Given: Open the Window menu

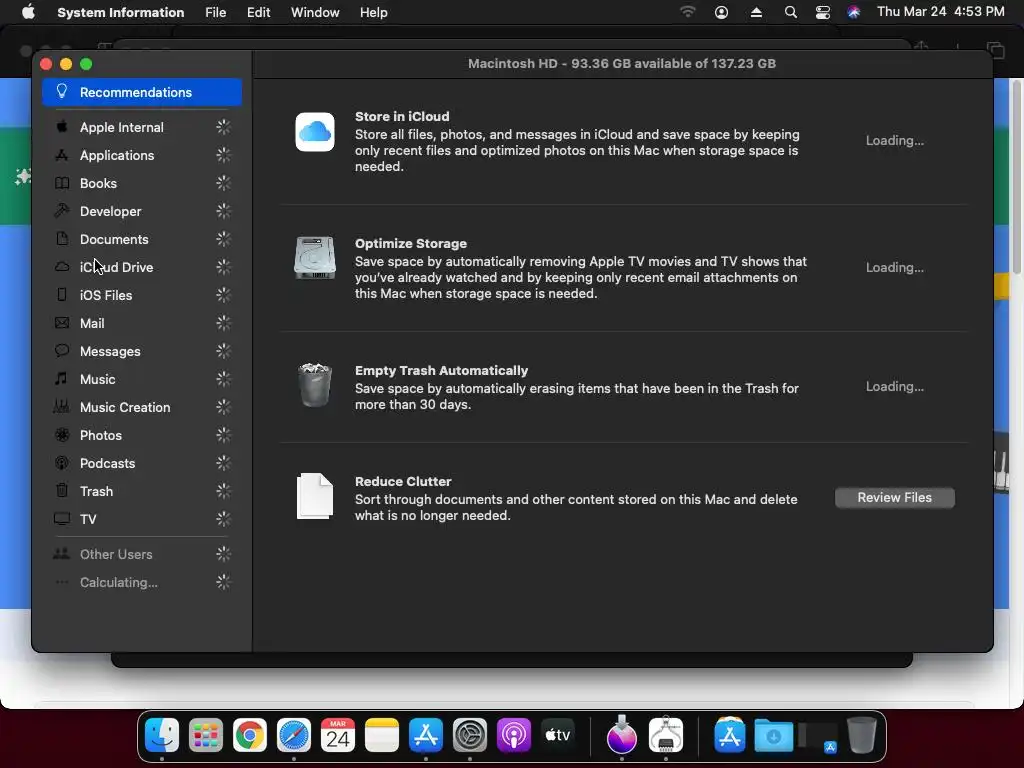Looking at the screenshot, I should pos(315,12).
